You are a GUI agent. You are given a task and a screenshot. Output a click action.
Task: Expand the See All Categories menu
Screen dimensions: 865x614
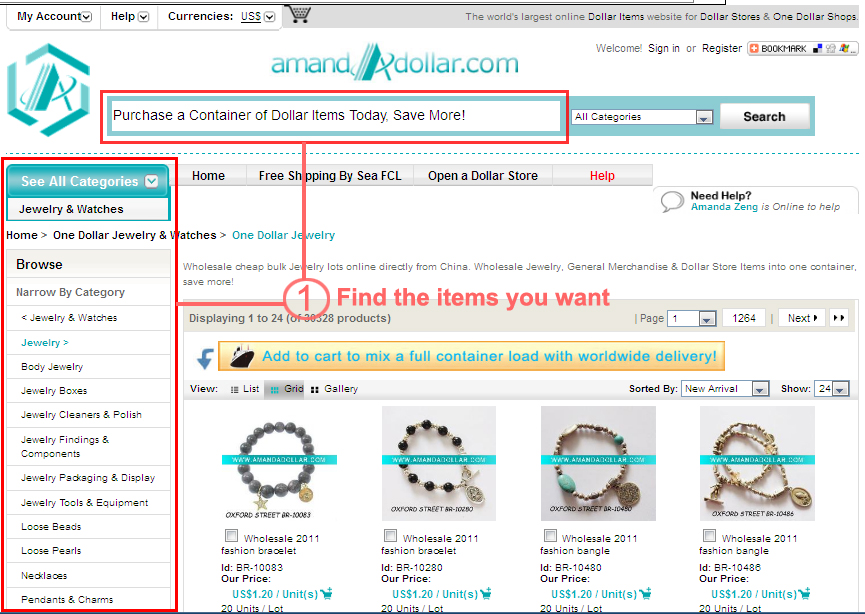click(x=88, y=181)
